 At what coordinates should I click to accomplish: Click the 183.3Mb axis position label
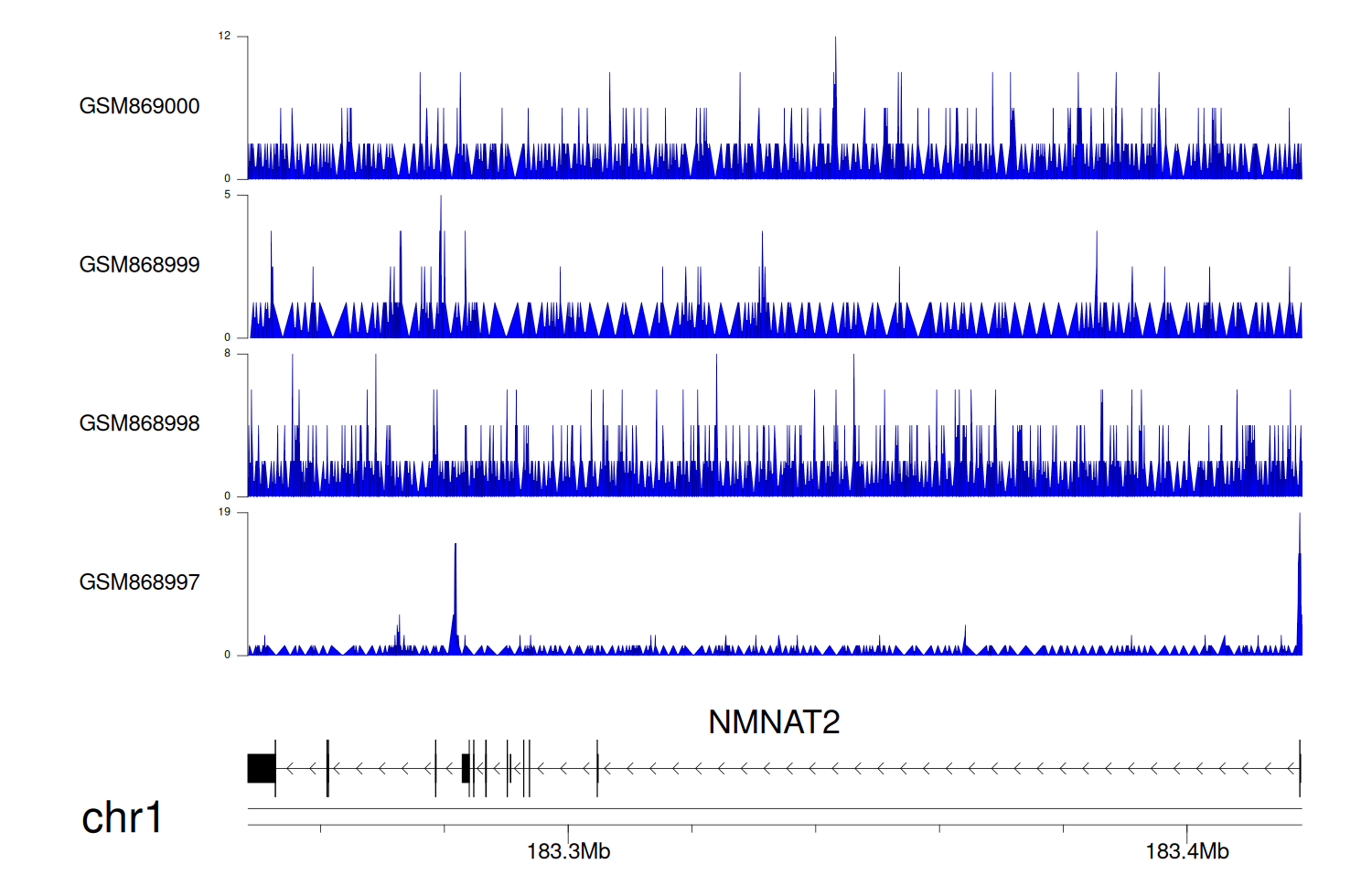click(x=568, y=851)
